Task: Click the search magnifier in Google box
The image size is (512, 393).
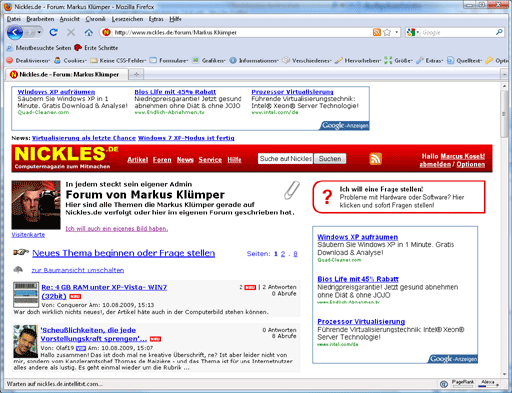Action: tap(499, 32)
